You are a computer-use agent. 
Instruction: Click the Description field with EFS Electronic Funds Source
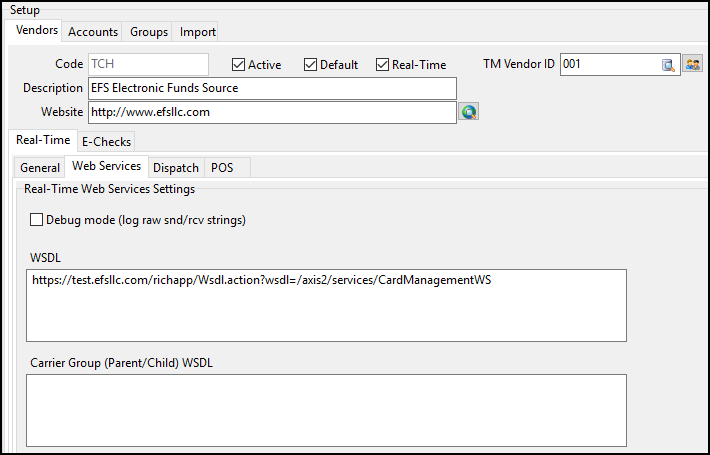(272, 88)
